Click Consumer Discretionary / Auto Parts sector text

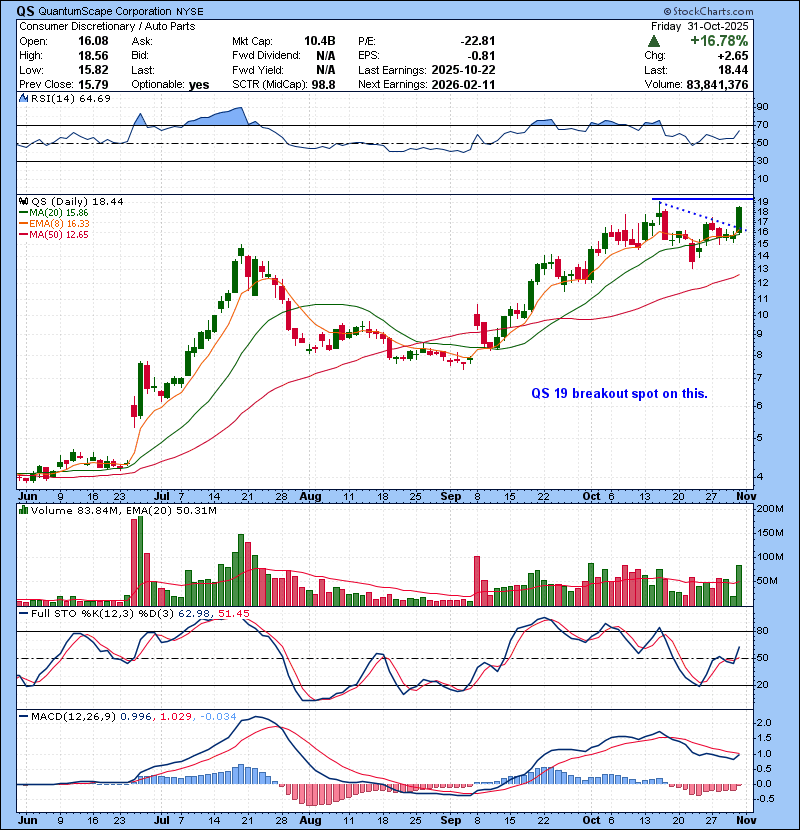point(107,26)
